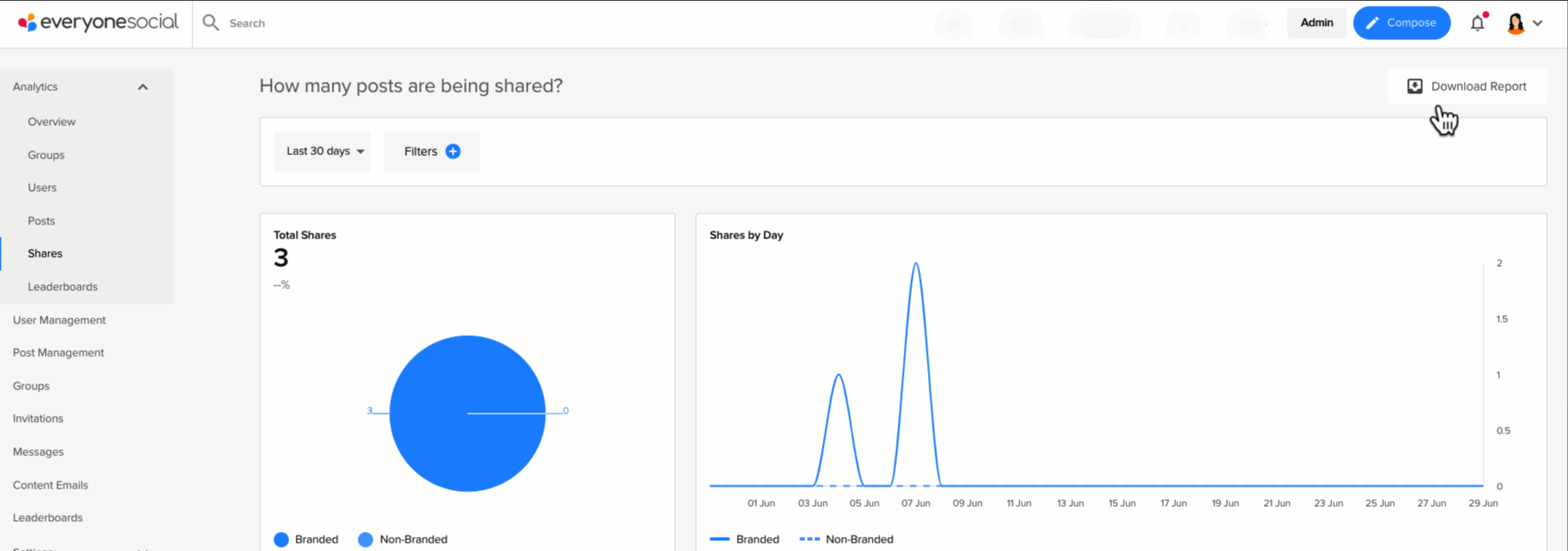
Task: Open the Overview analytics page
Action: coord(52,122)
